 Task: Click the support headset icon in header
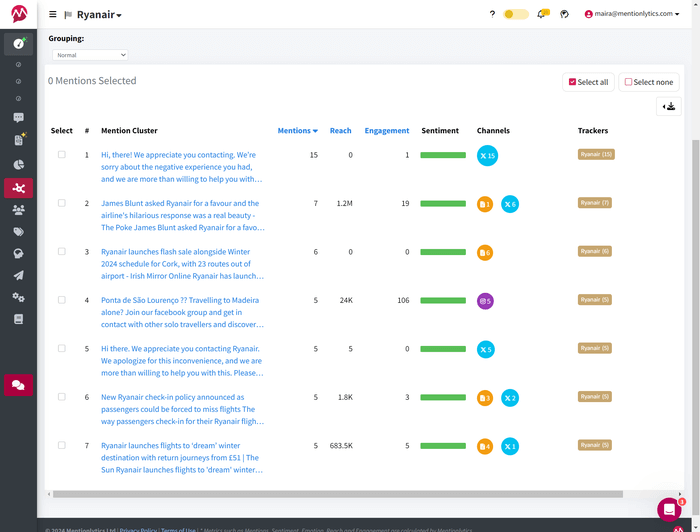[x=564, y=14]
